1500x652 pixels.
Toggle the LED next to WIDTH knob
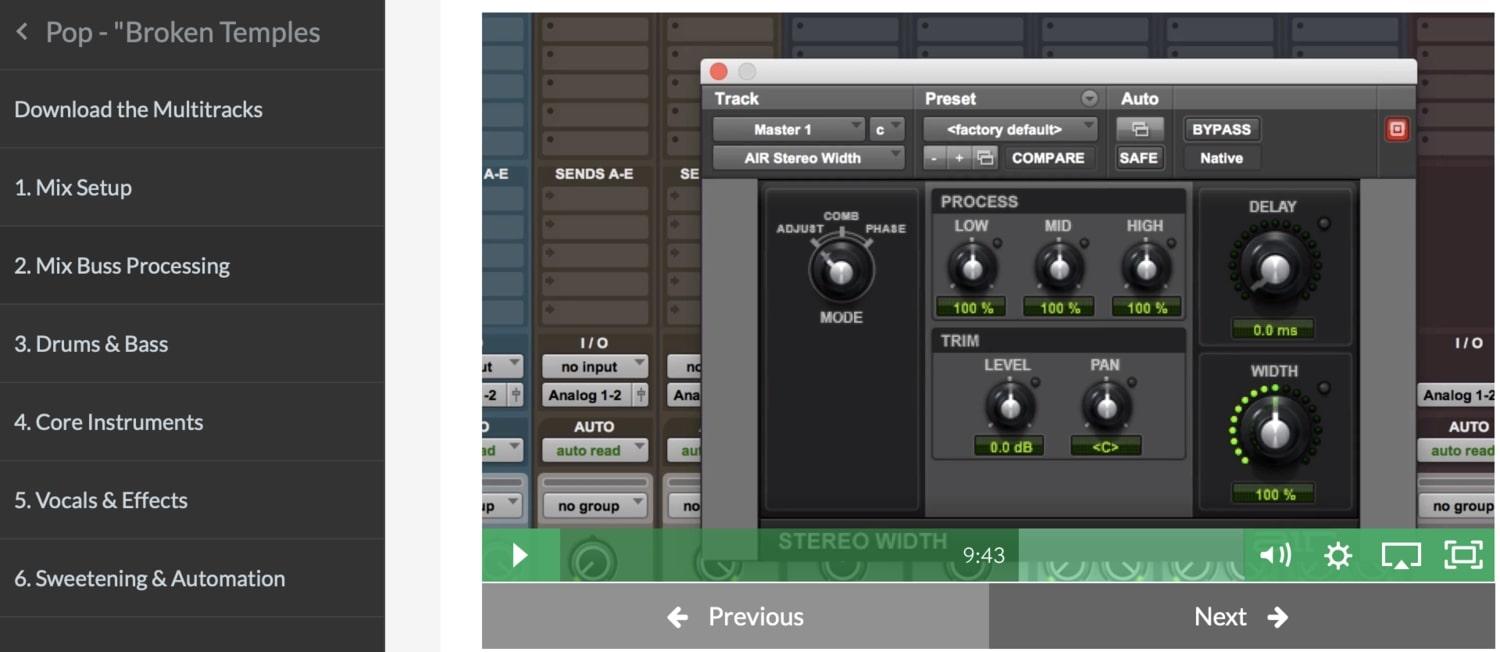pyautogui.click(x=1325, y=388)
